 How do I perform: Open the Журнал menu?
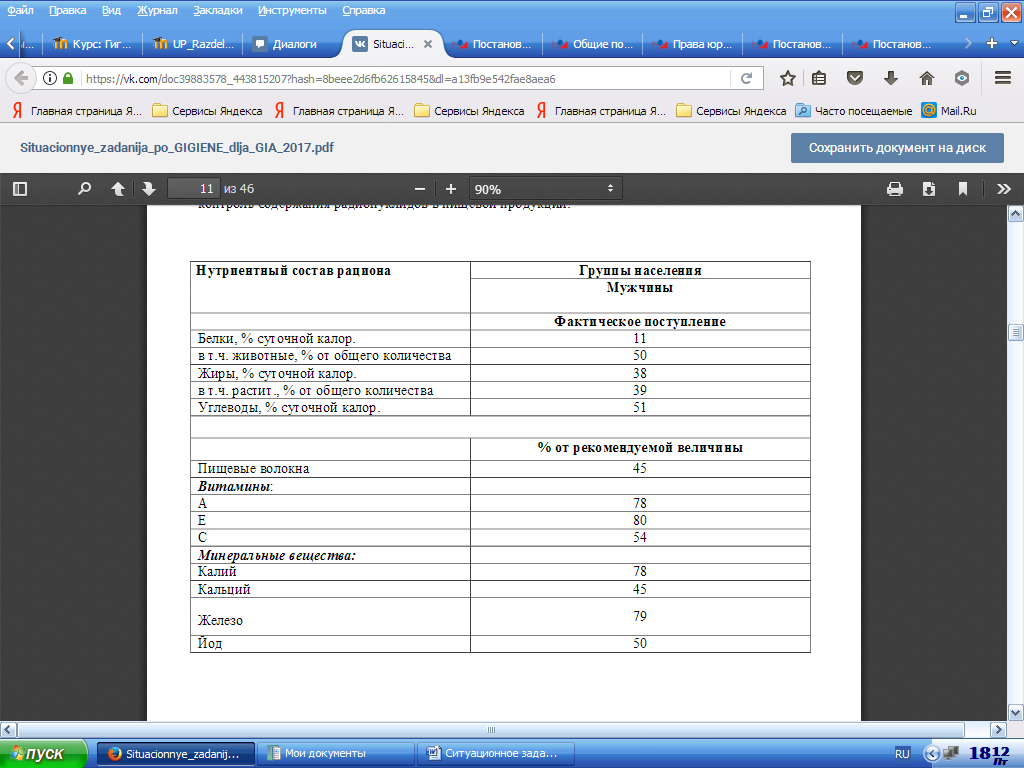(157, 10)
